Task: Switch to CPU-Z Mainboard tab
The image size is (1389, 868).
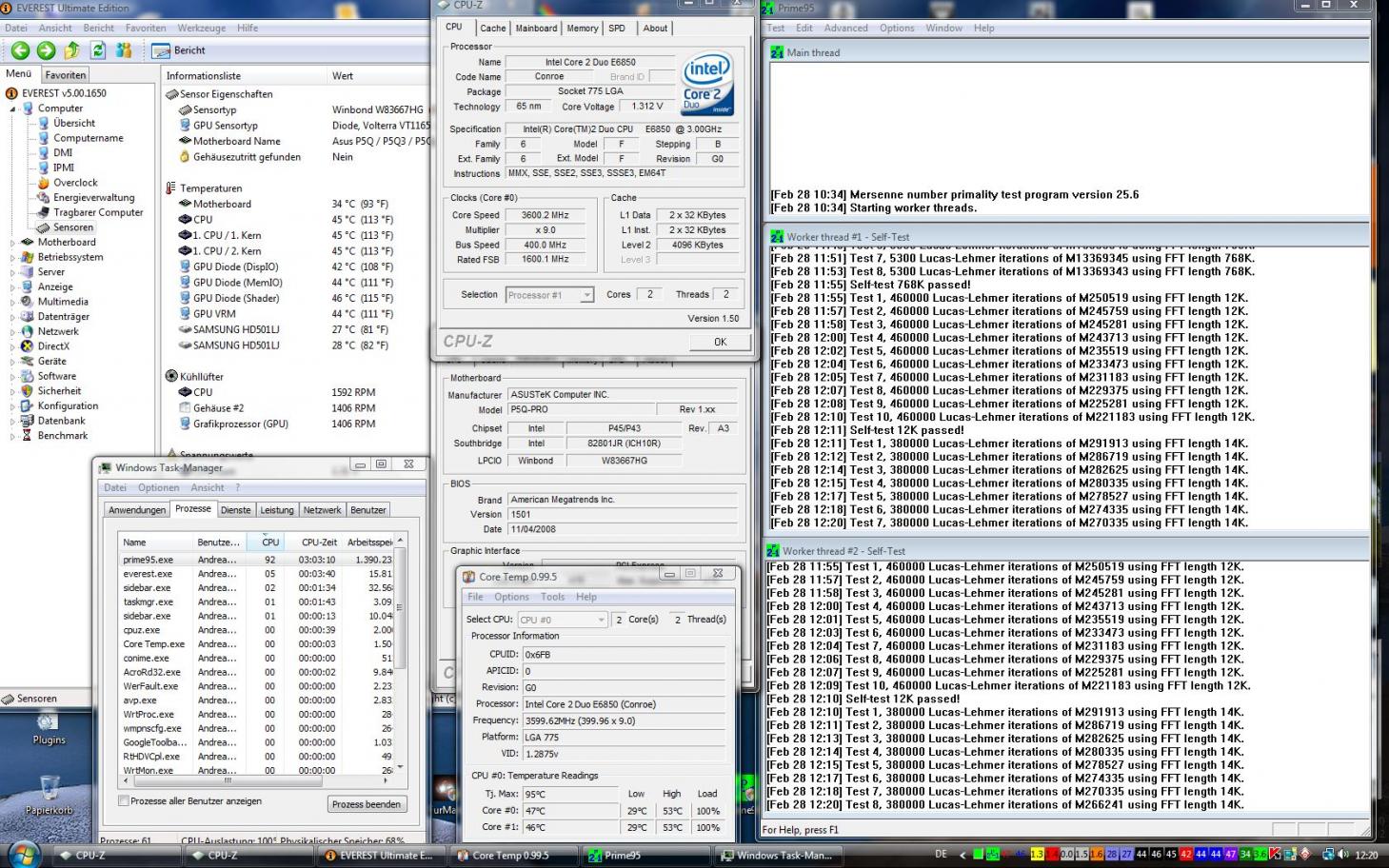Action: (536, 29)
